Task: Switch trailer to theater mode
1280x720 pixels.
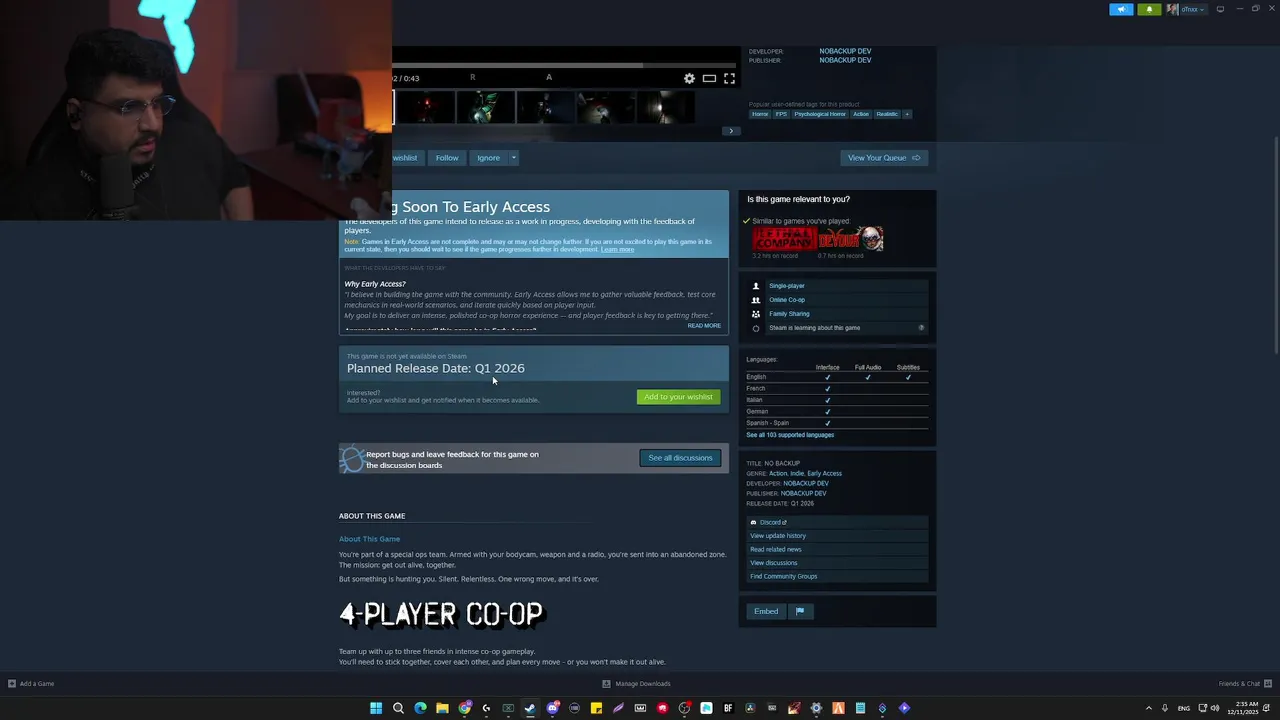Action: pyautogui.click(x=709, y=78)
